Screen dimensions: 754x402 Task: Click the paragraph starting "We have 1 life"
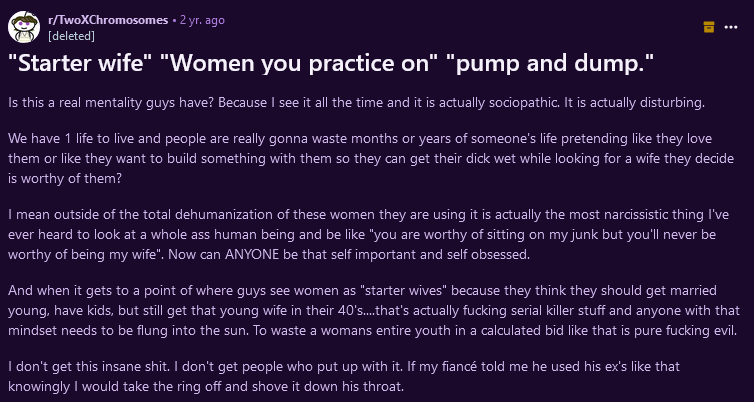371,159
